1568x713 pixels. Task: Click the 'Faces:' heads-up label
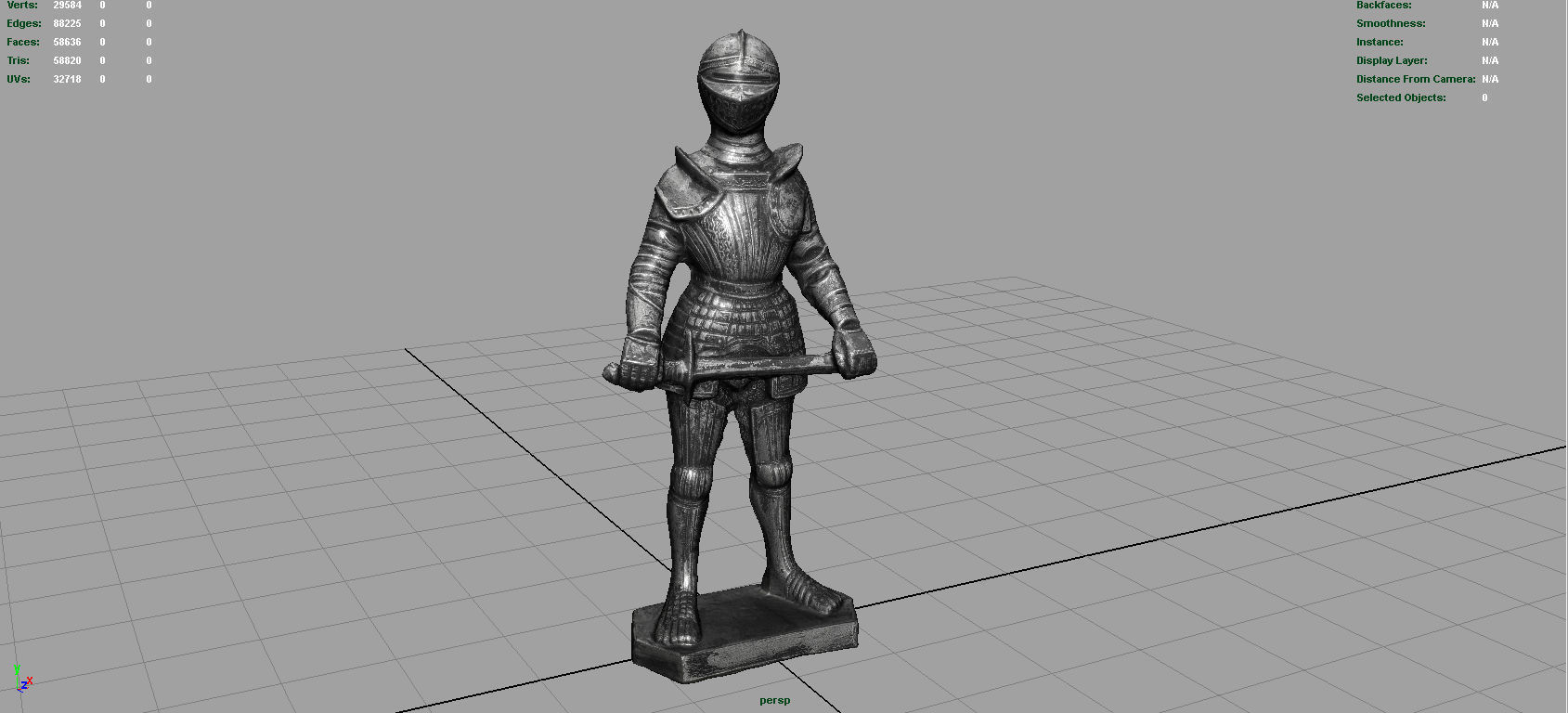point(23,42)
